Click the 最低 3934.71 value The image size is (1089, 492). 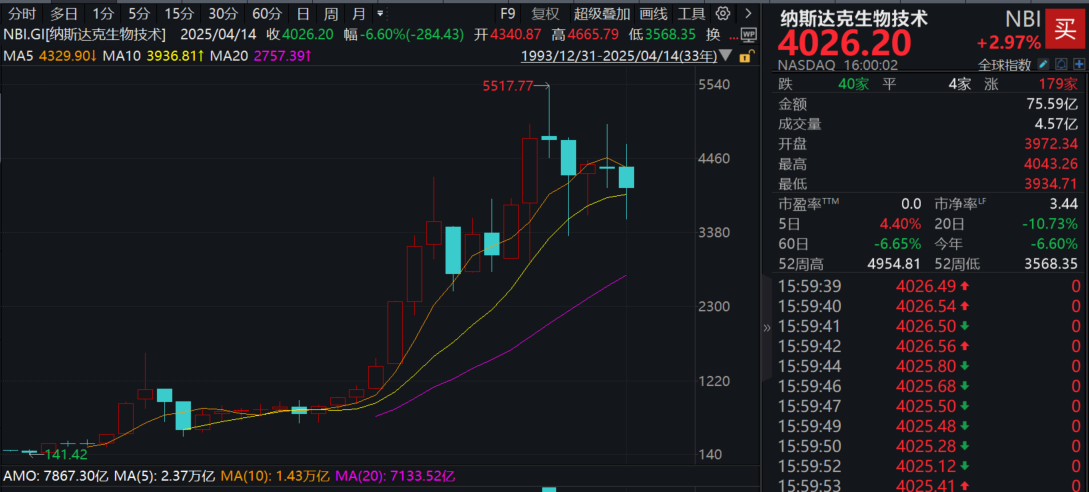tap(1050, 184)
